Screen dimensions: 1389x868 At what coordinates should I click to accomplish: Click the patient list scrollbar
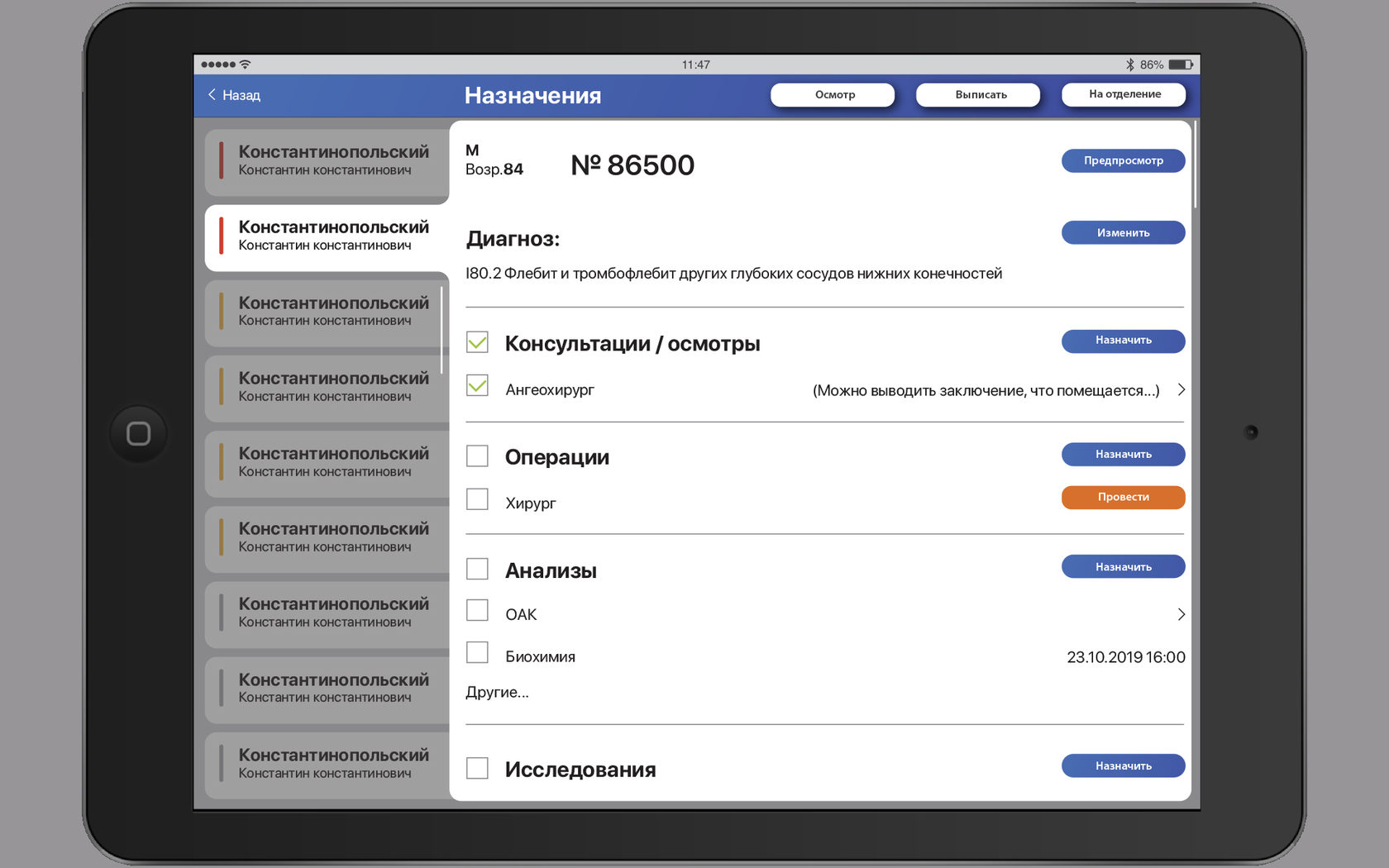(x=442, y=330)
